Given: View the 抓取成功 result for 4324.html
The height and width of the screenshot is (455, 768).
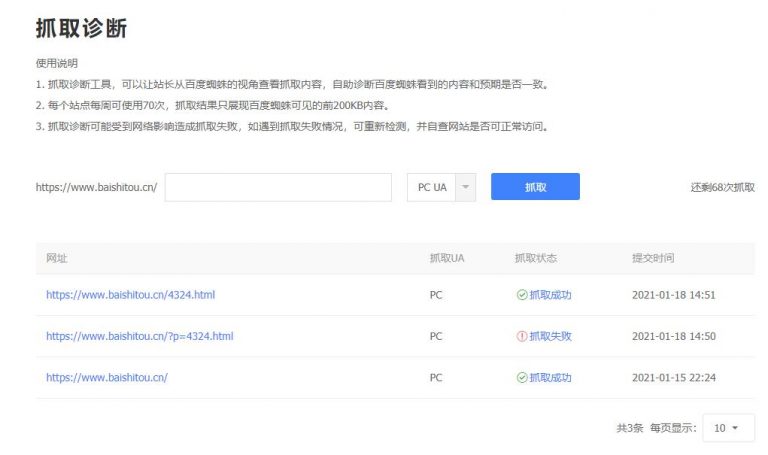Looking at the screenshot, I should click(x=550, y=295).
